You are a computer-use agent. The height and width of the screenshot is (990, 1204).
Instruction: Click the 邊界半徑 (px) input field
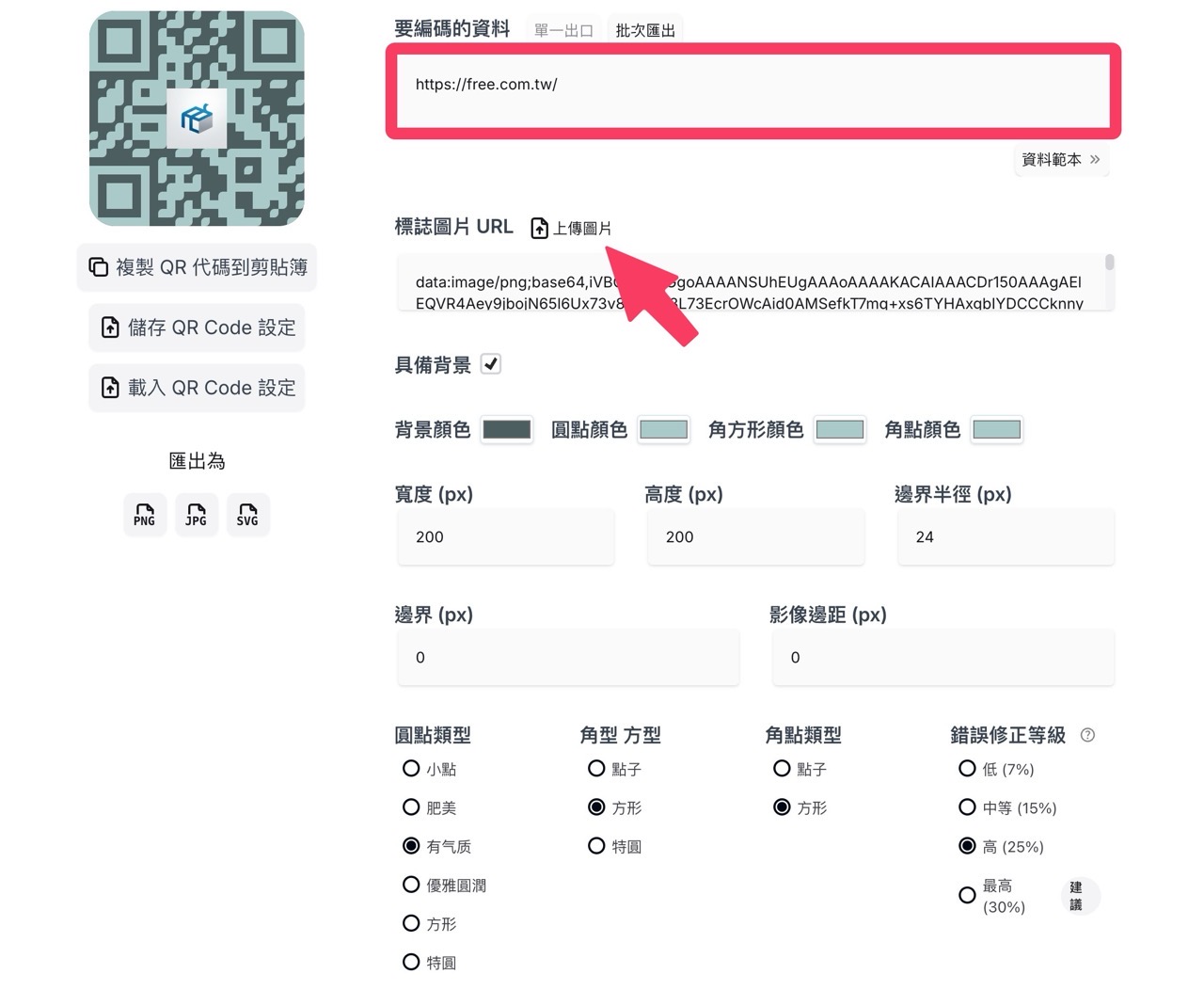[1006, 537]
